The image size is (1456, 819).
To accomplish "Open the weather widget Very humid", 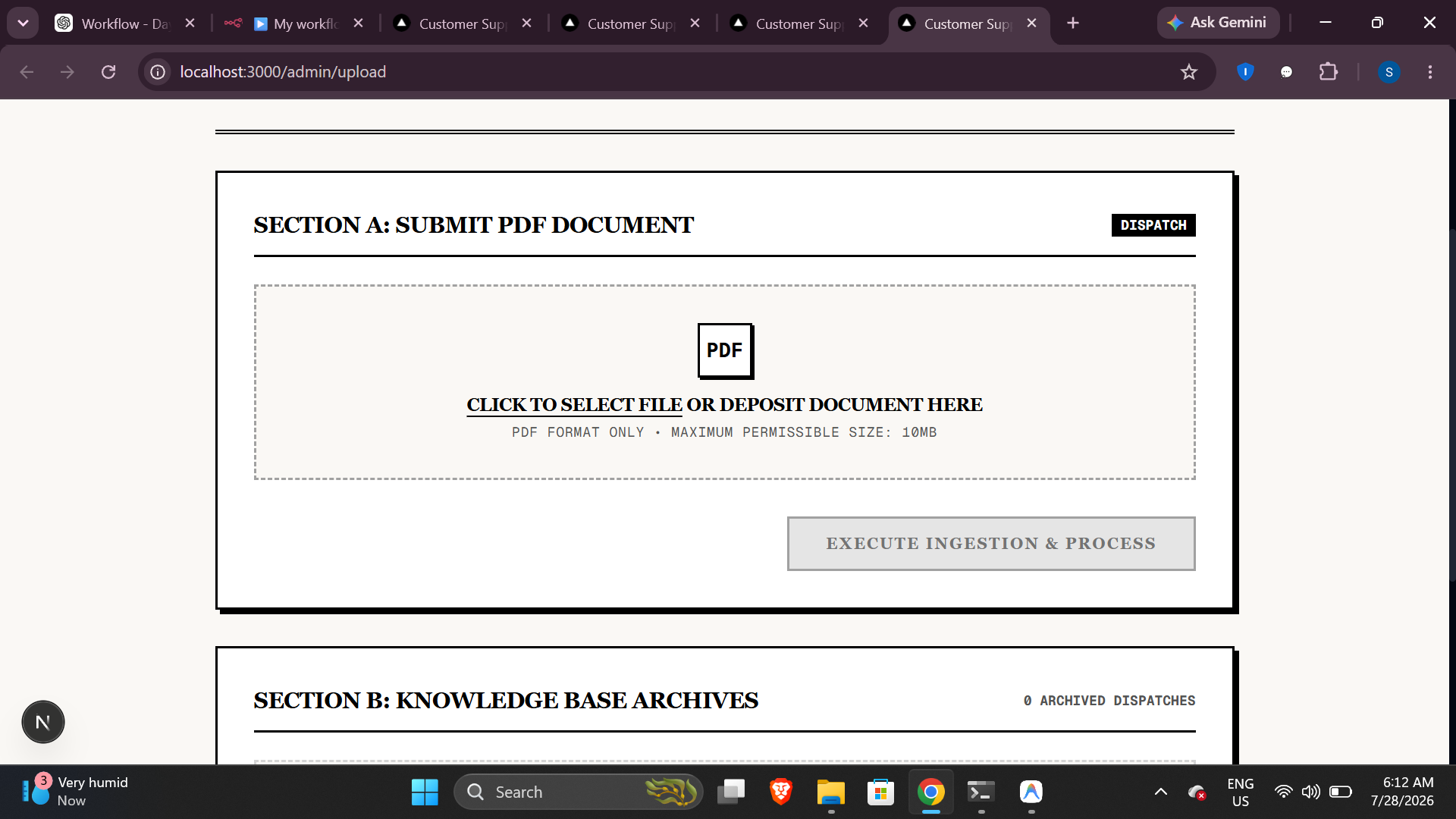I will pos(76,792).
